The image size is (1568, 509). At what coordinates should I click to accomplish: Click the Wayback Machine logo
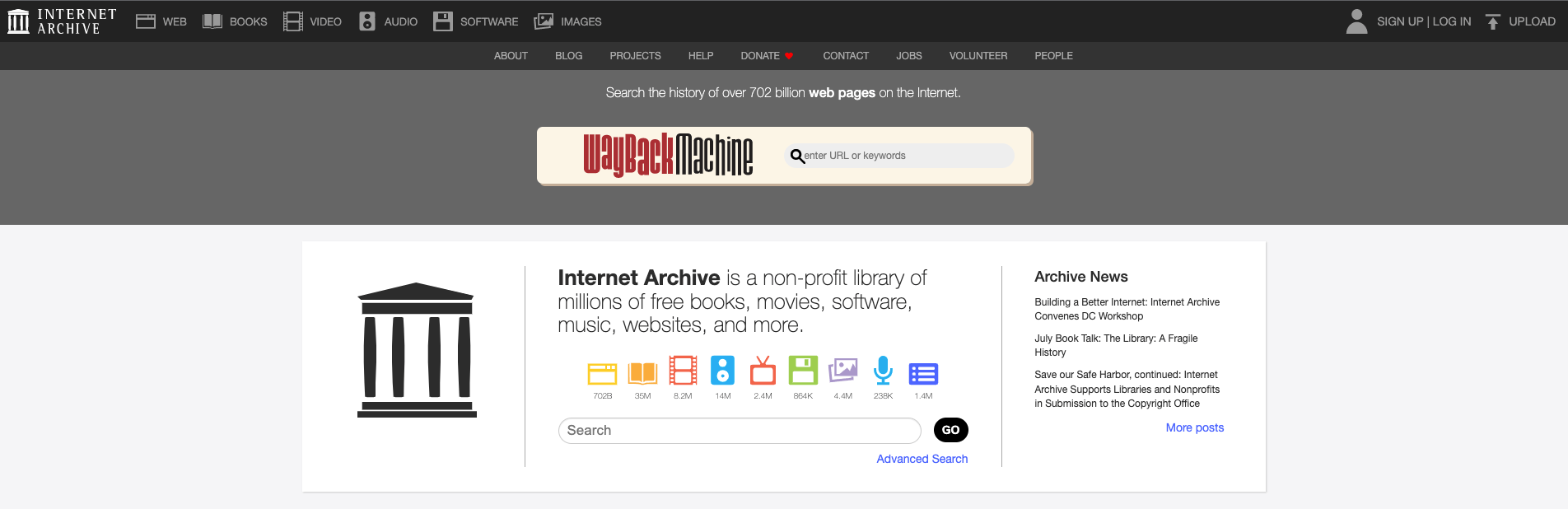click(x=668, y=155)
